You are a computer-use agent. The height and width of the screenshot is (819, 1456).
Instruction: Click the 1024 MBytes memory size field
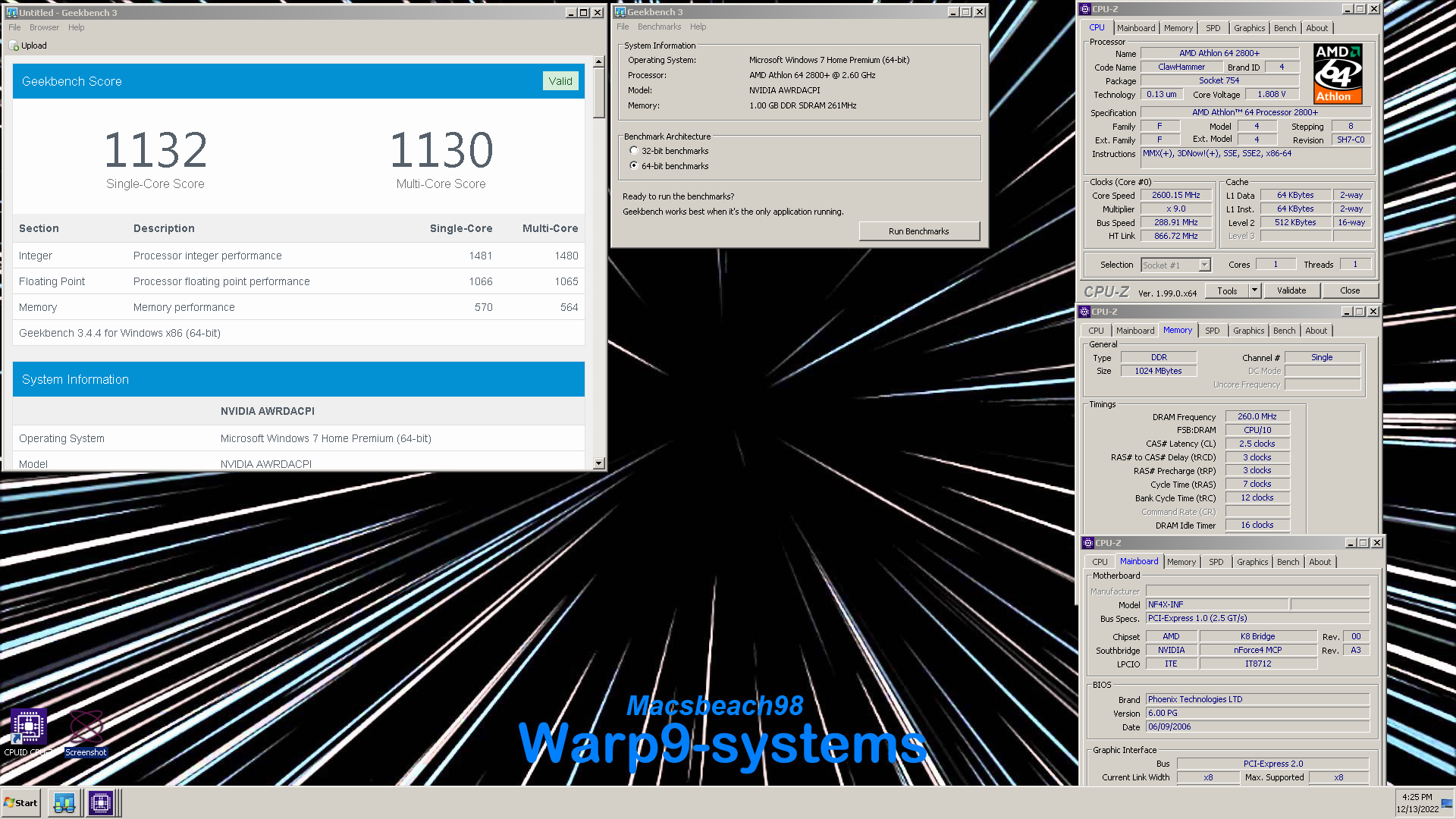[1158, 371]
